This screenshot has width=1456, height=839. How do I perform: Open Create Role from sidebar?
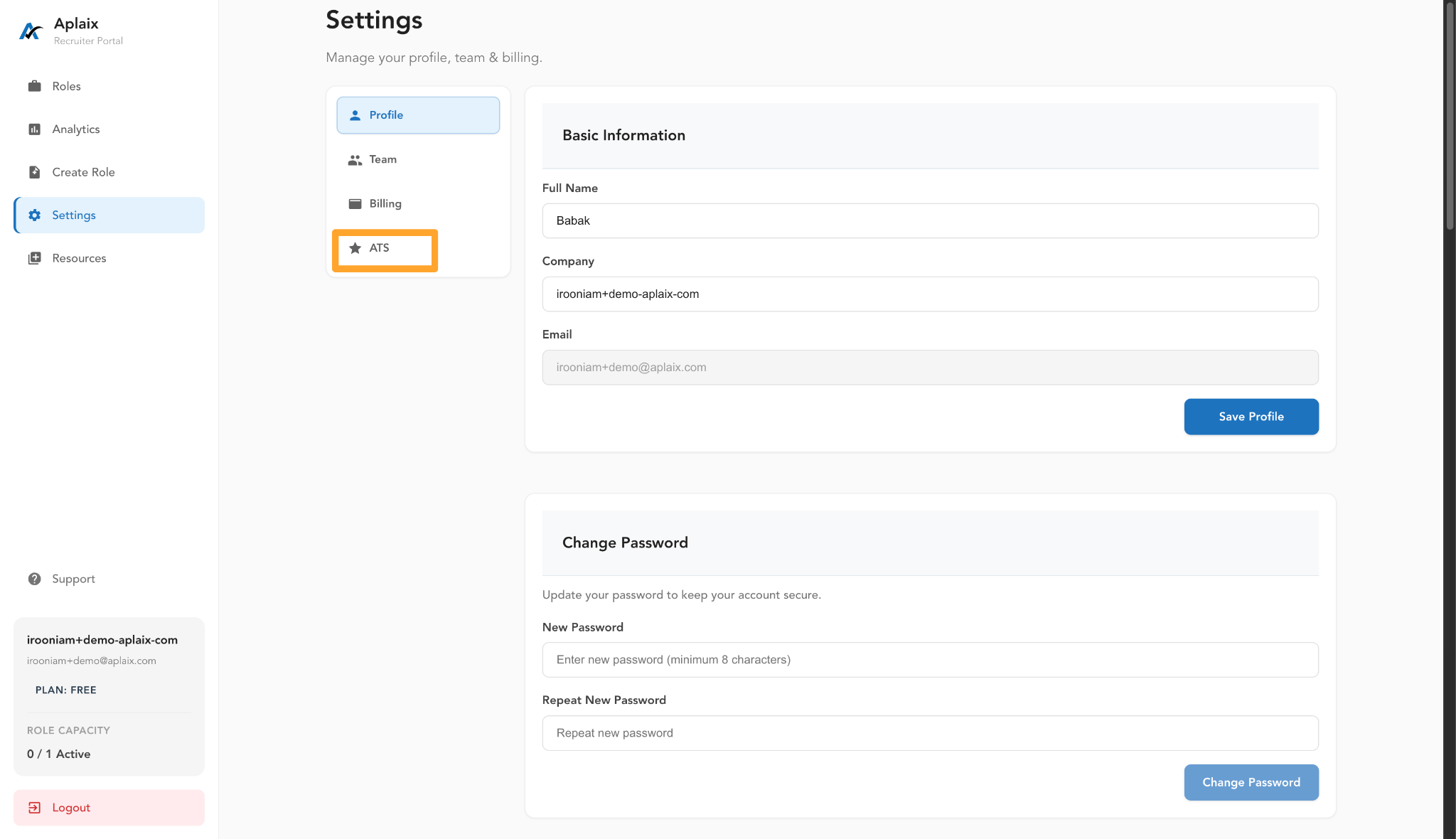pyautogui.click(x=109, y=172)
